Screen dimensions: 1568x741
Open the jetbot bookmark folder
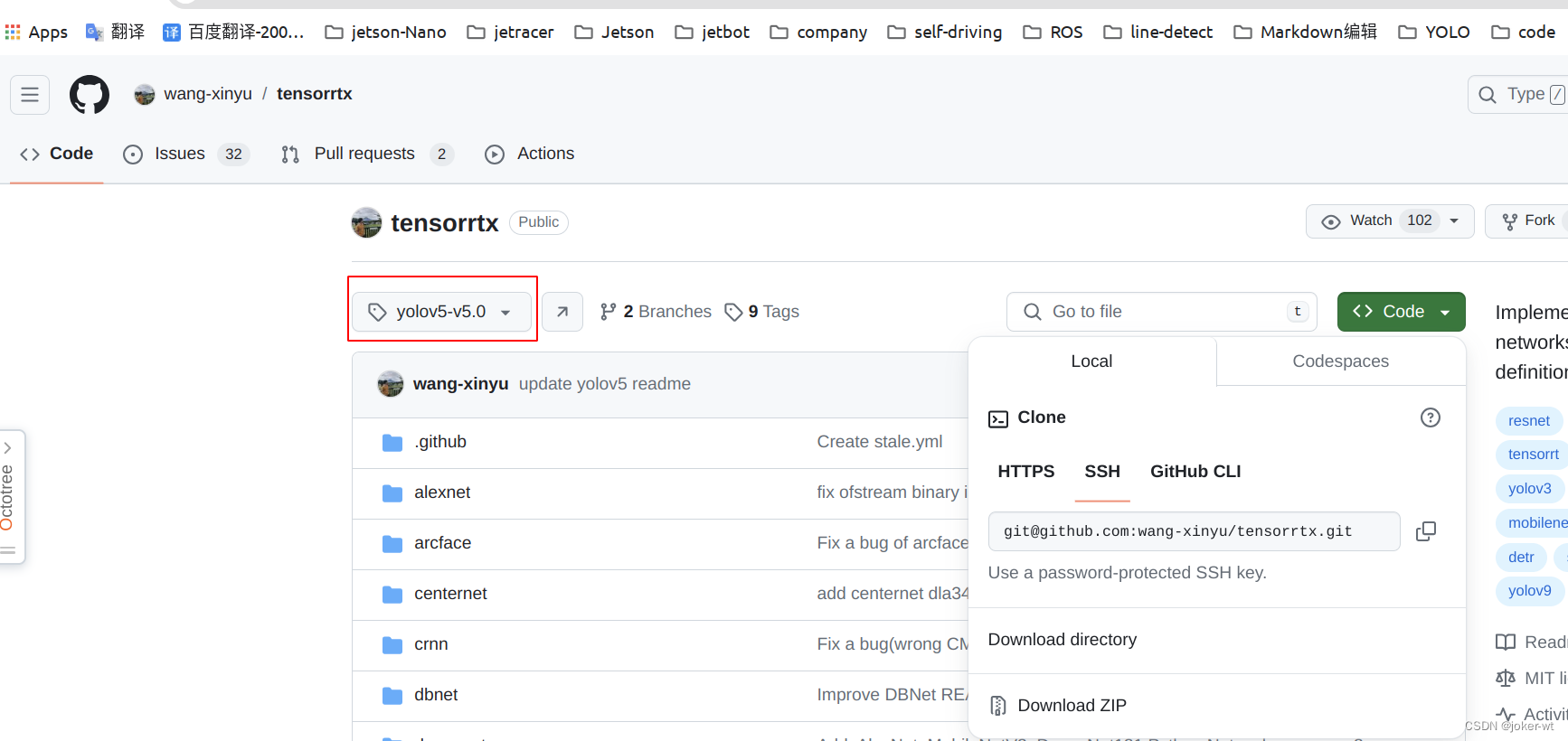pyautogui.click(x=713, y=33)
